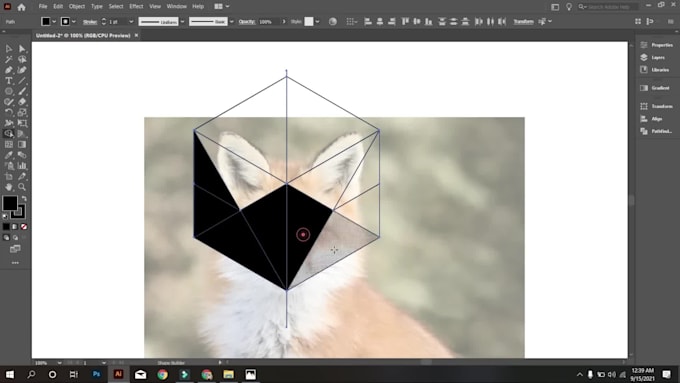Select the Zoom magnifier tool

pyautogui.click(x=22, y=187)
